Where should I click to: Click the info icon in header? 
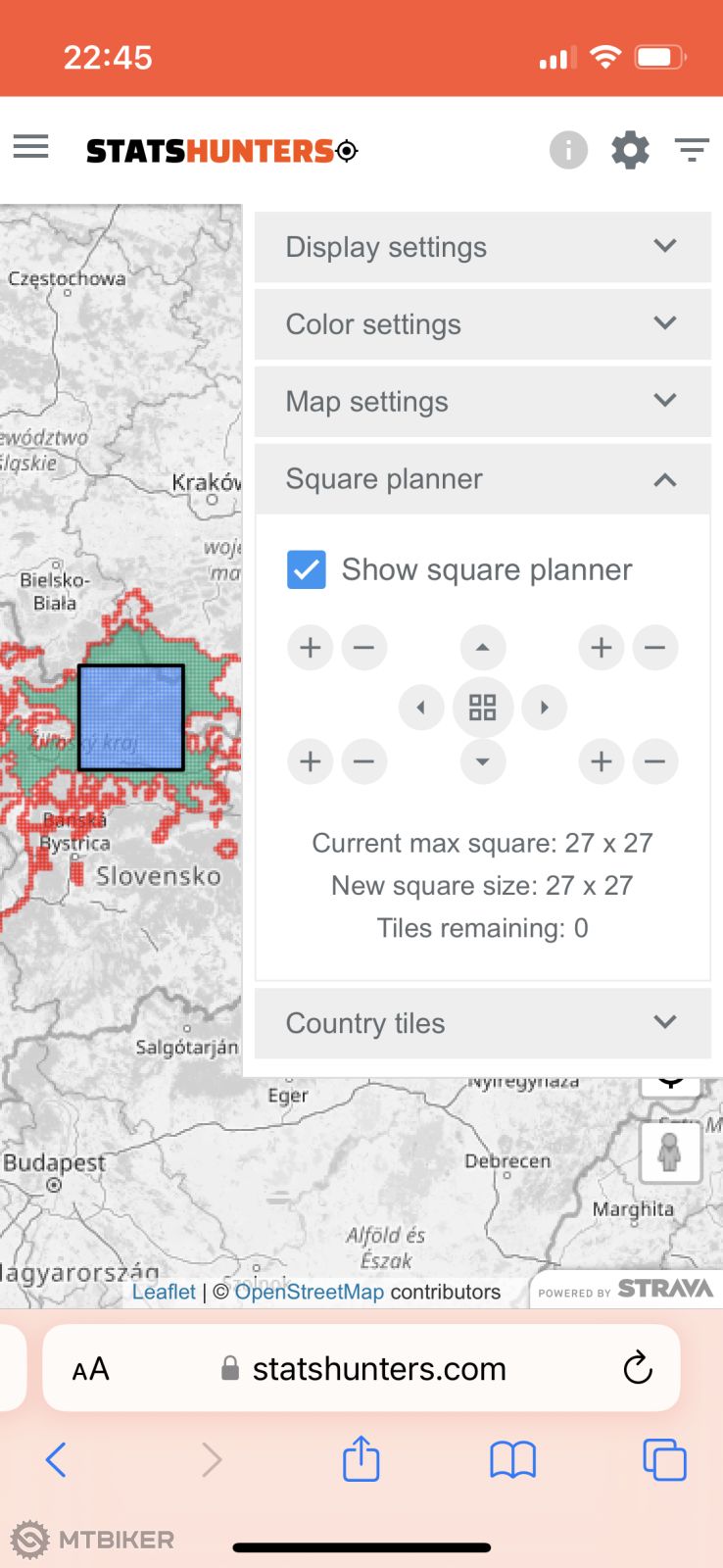click(x=568, y=150)
